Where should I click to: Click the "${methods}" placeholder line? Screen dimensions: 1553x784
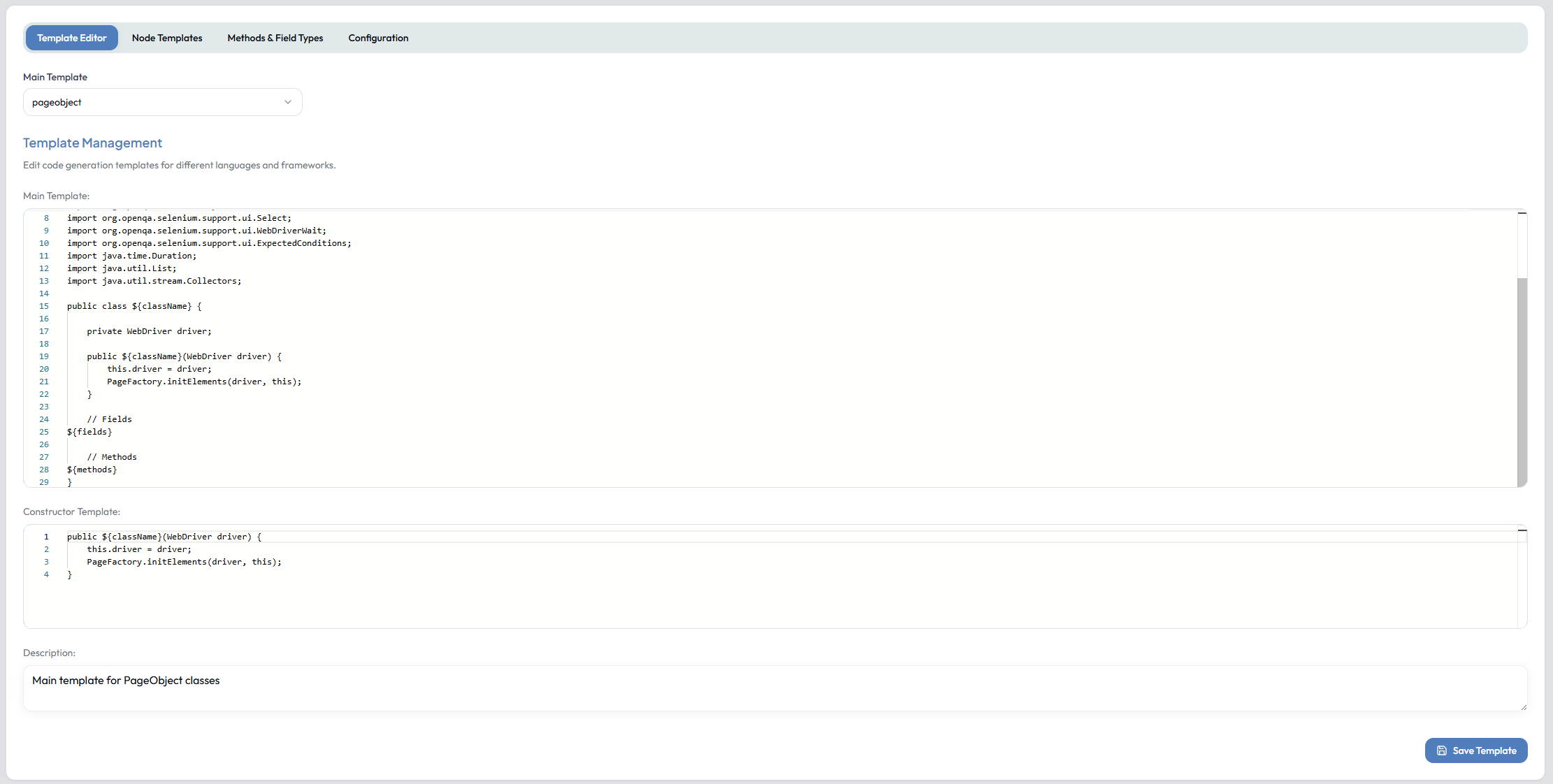click(92, 470)
